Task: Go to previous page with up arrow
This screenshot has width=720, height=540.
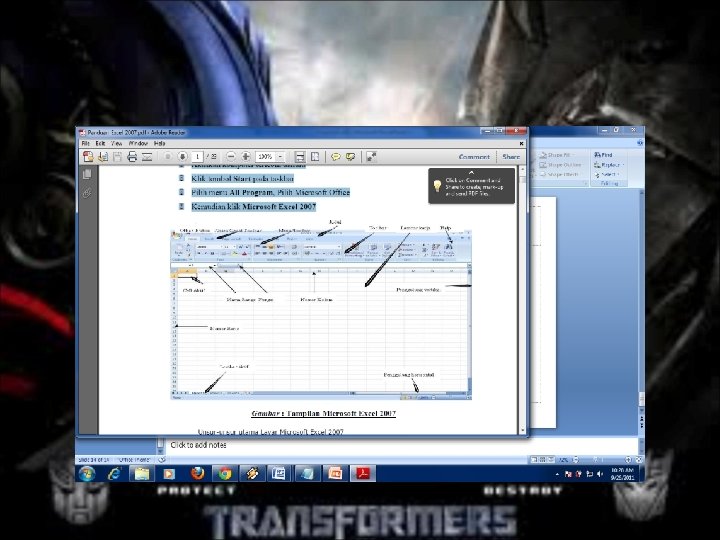Action: (168, 157)
